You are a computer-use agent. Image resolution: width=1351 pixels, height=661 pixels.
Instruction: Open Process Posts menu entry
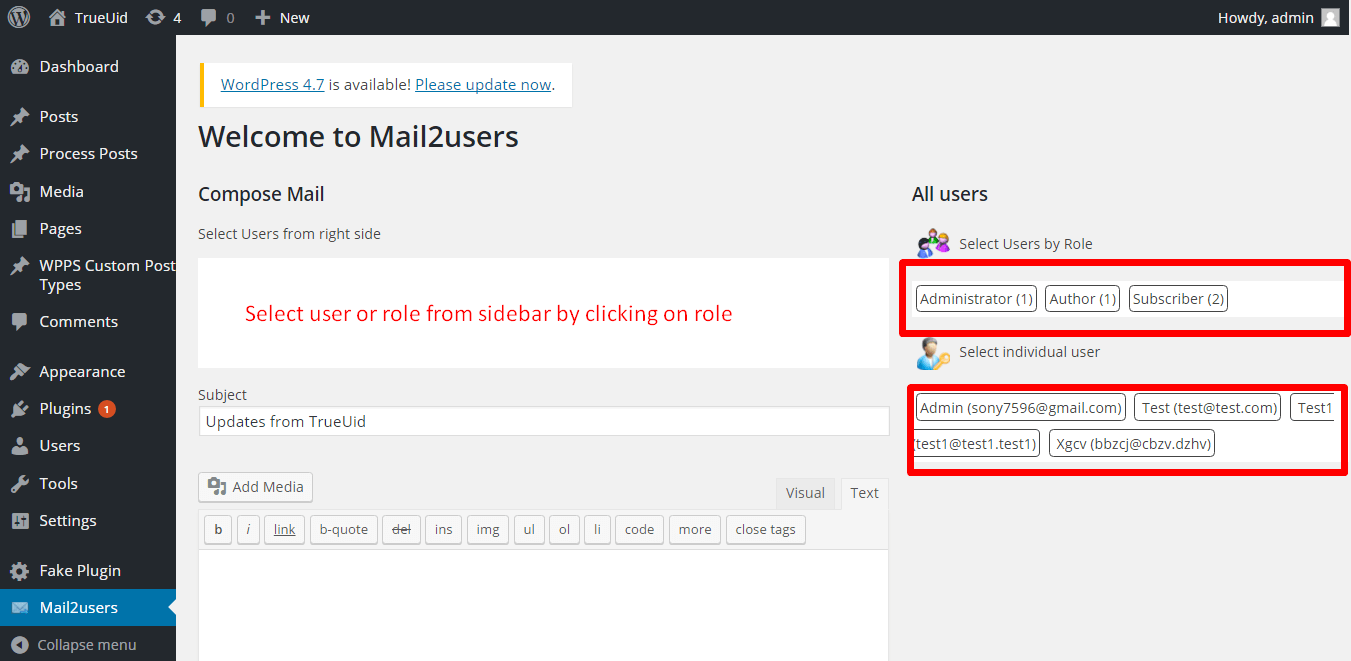pyautogui.click(x=88, y=154)
